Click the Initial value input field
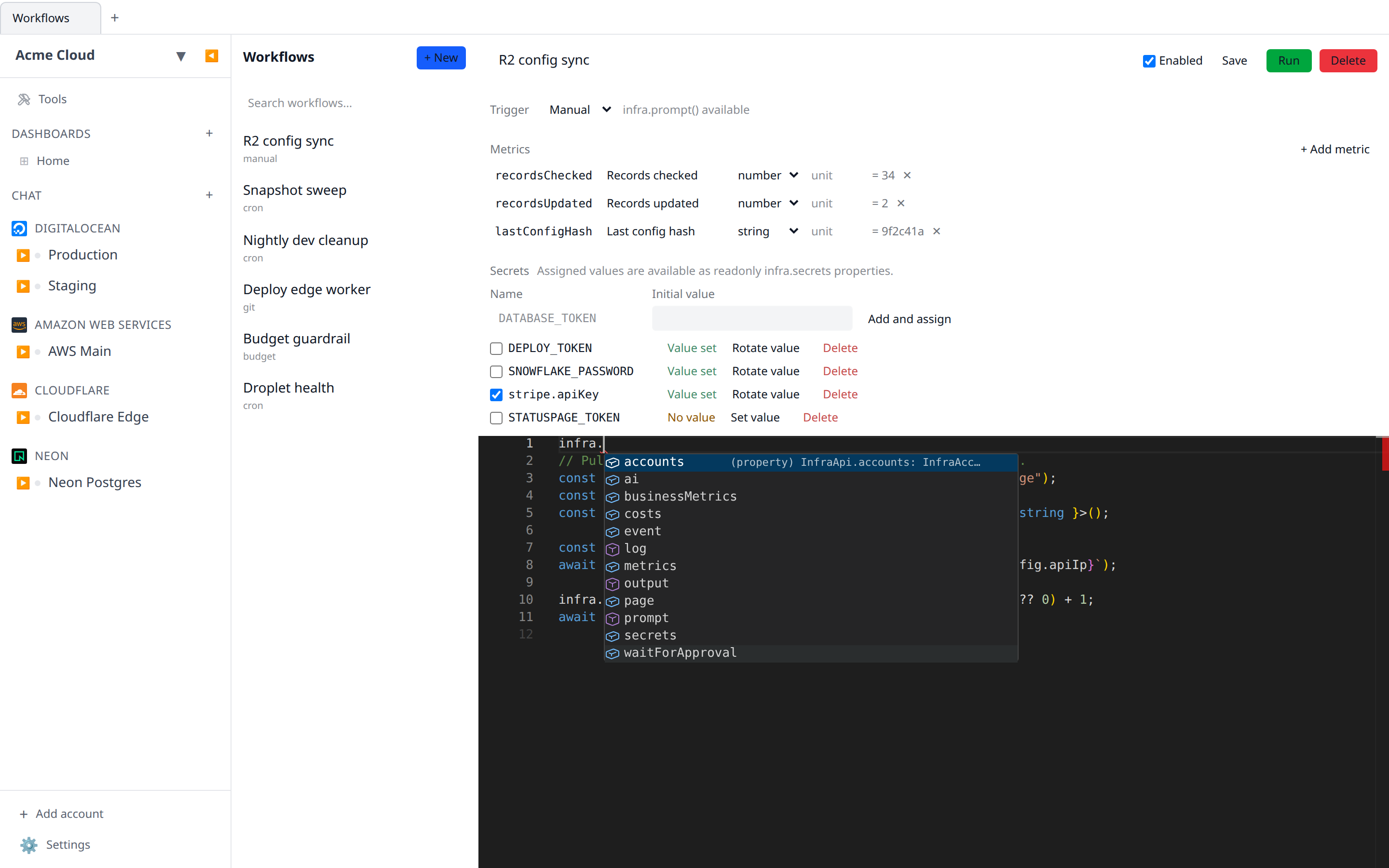The image size is (1389, 868). 752,318
